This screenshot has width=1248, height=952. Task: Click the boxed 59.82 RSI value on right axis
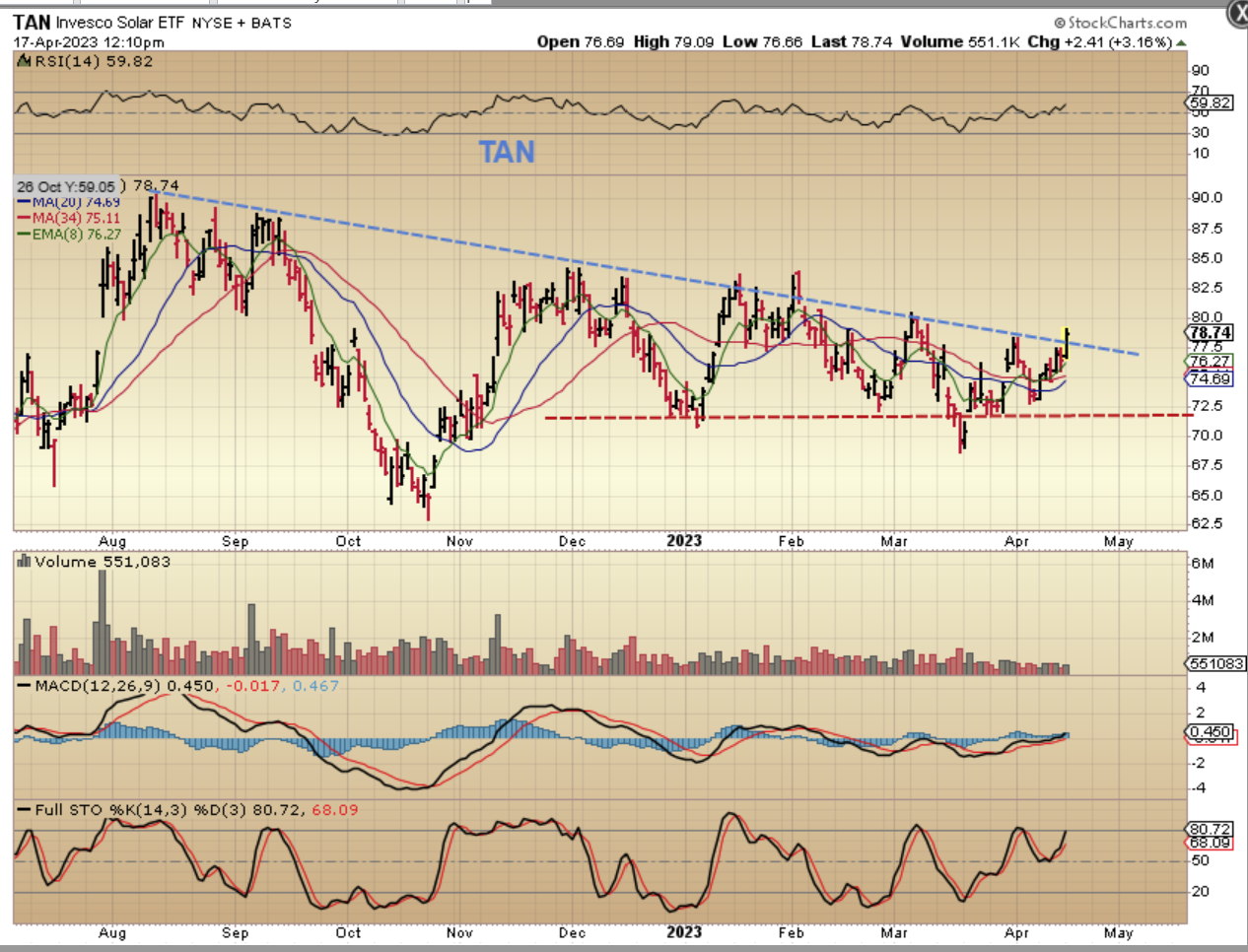tap(1210, 102)
